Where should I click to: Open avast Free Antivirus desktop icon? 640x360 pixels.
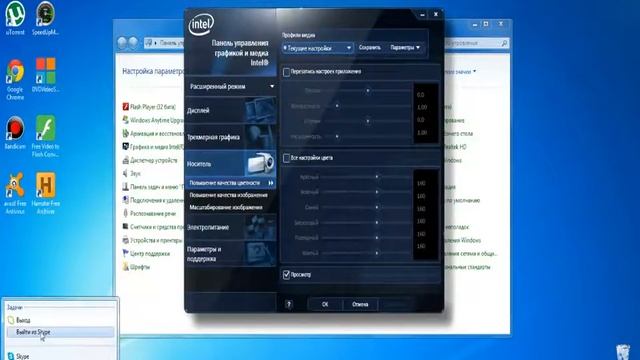point(15,194)
